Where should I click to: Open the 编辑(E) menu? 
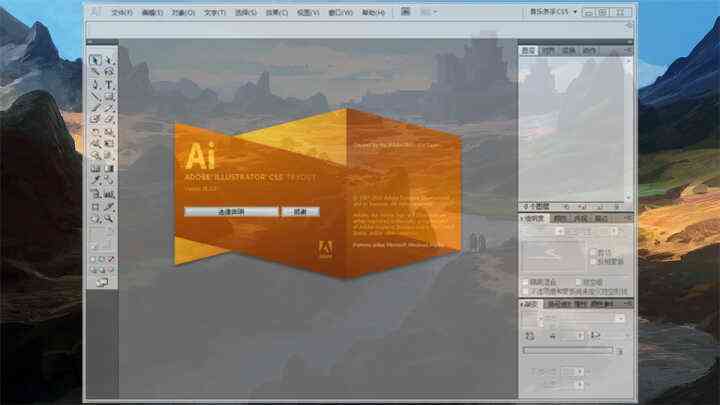(152, 12)
